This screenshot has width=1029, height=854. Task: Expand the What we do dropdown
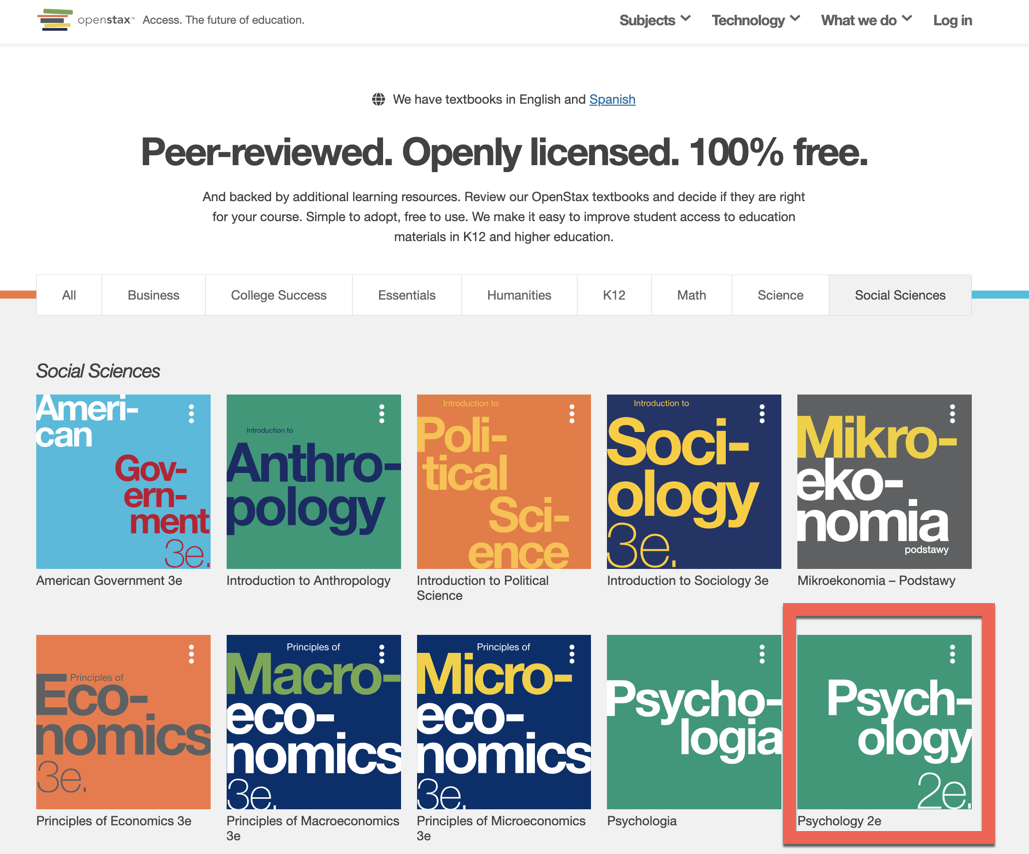point(865,19)
